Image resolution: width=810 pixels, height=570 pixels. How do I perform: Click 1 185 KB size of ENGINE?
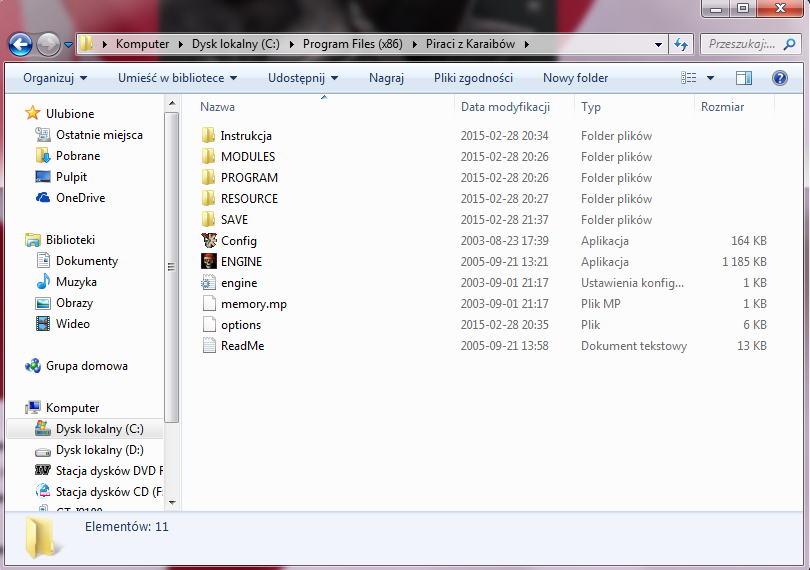click(744, 262)
